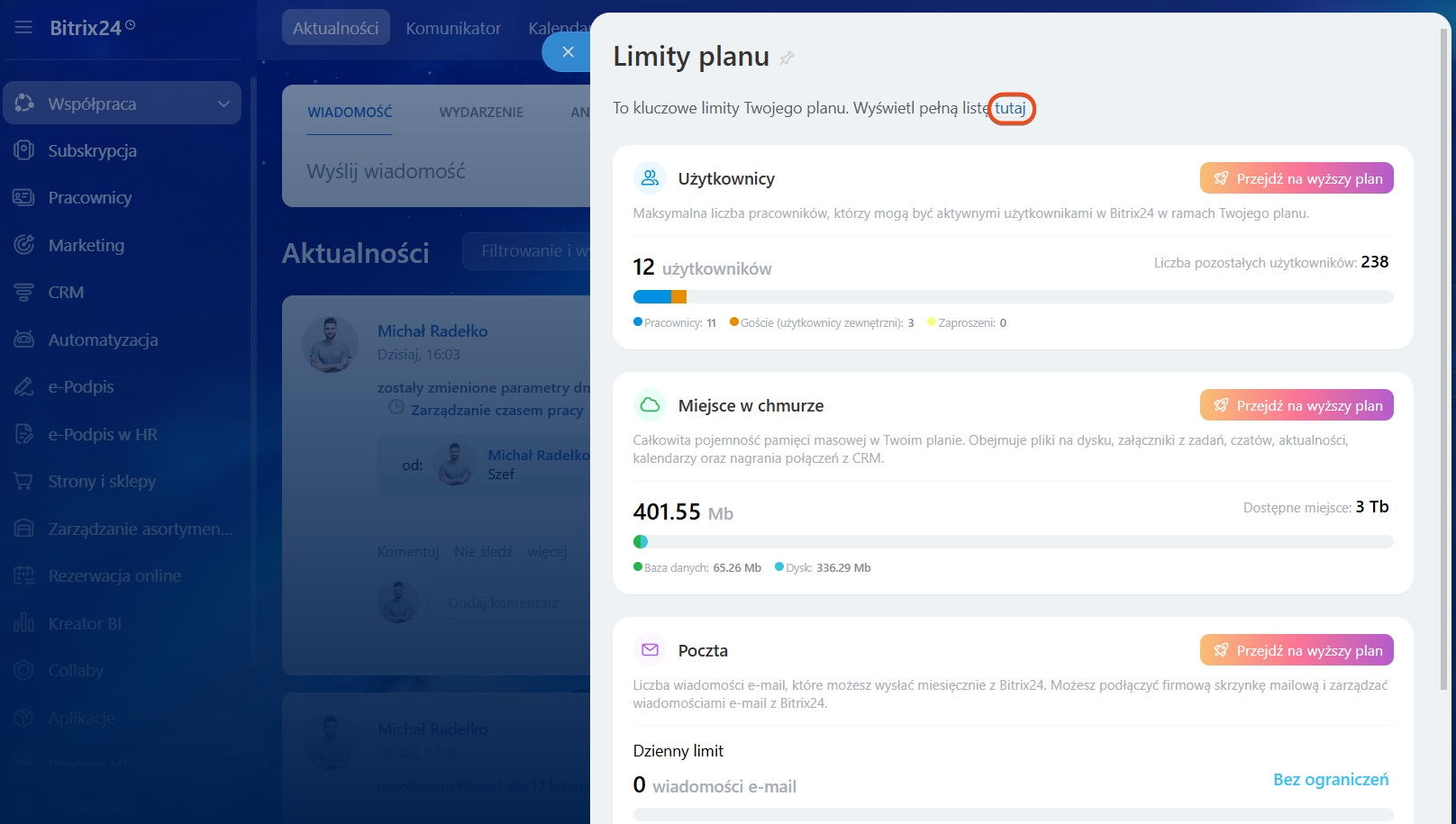Click the 'Pracownicy: 11' legend entry
This screenshot has height=824, width=1456.
675,322
